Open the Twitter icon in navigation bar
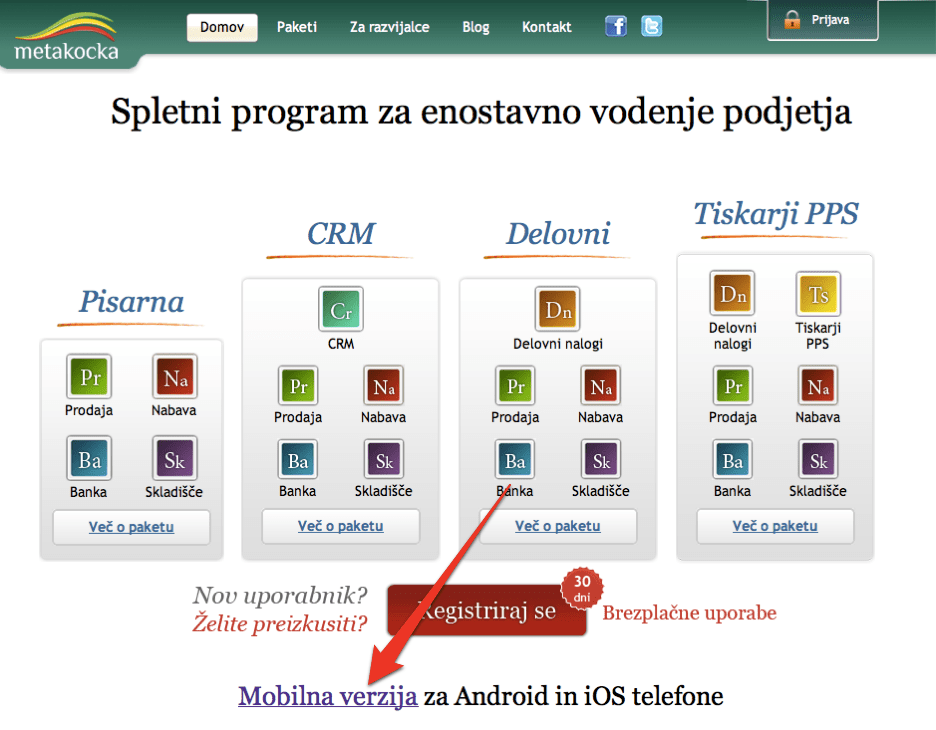 coord(651,26)
